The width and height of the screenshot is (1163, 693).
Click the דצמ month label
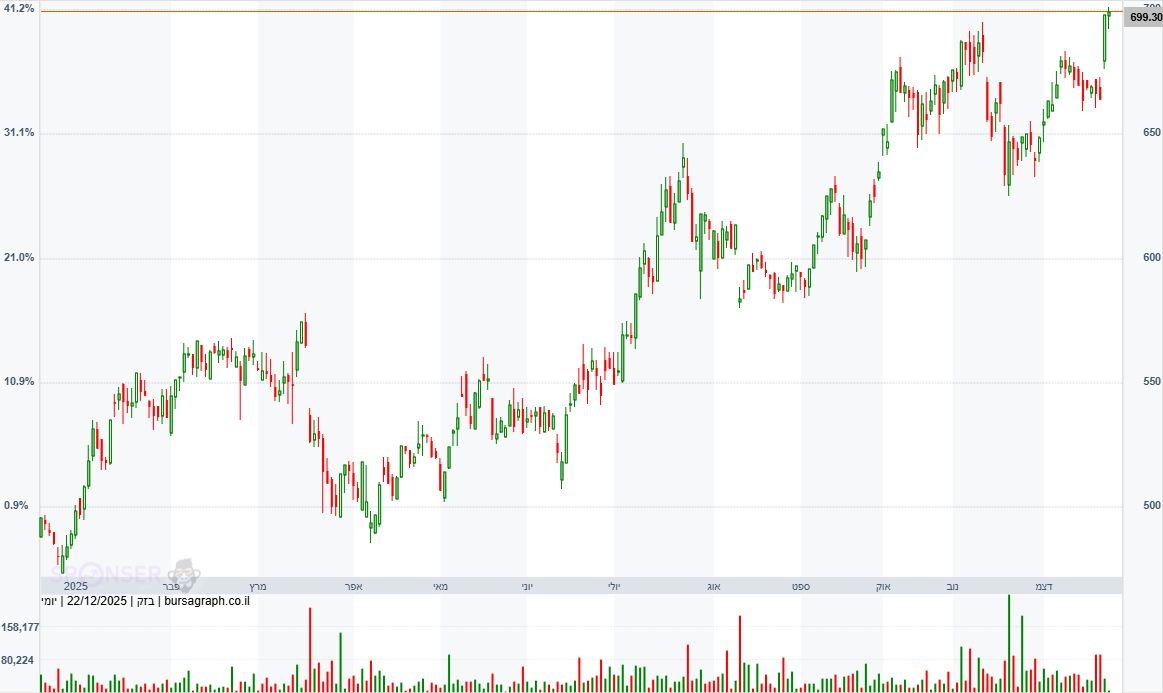1042,586
